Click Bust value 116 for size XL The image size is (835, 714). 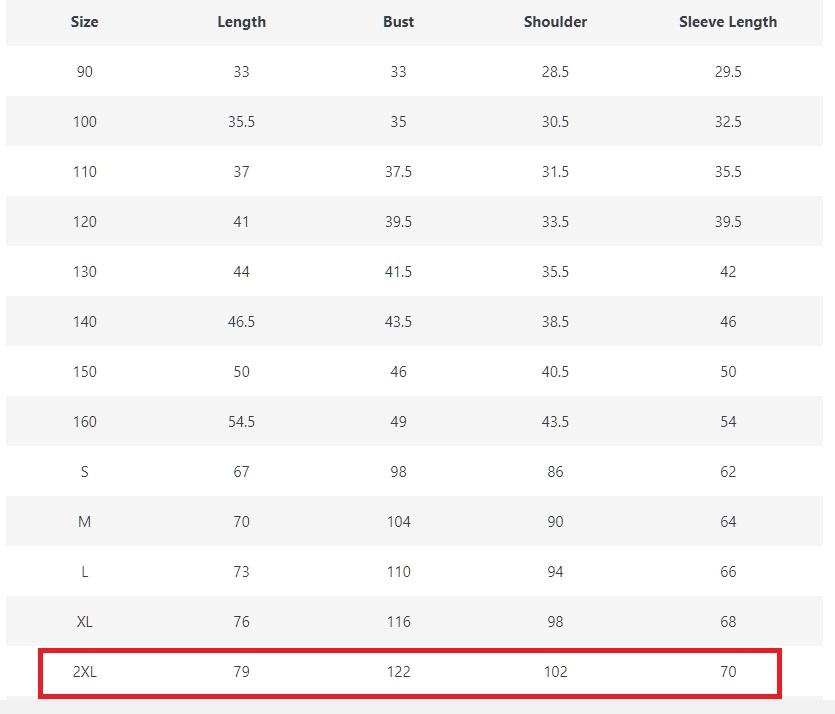(398, 622)
